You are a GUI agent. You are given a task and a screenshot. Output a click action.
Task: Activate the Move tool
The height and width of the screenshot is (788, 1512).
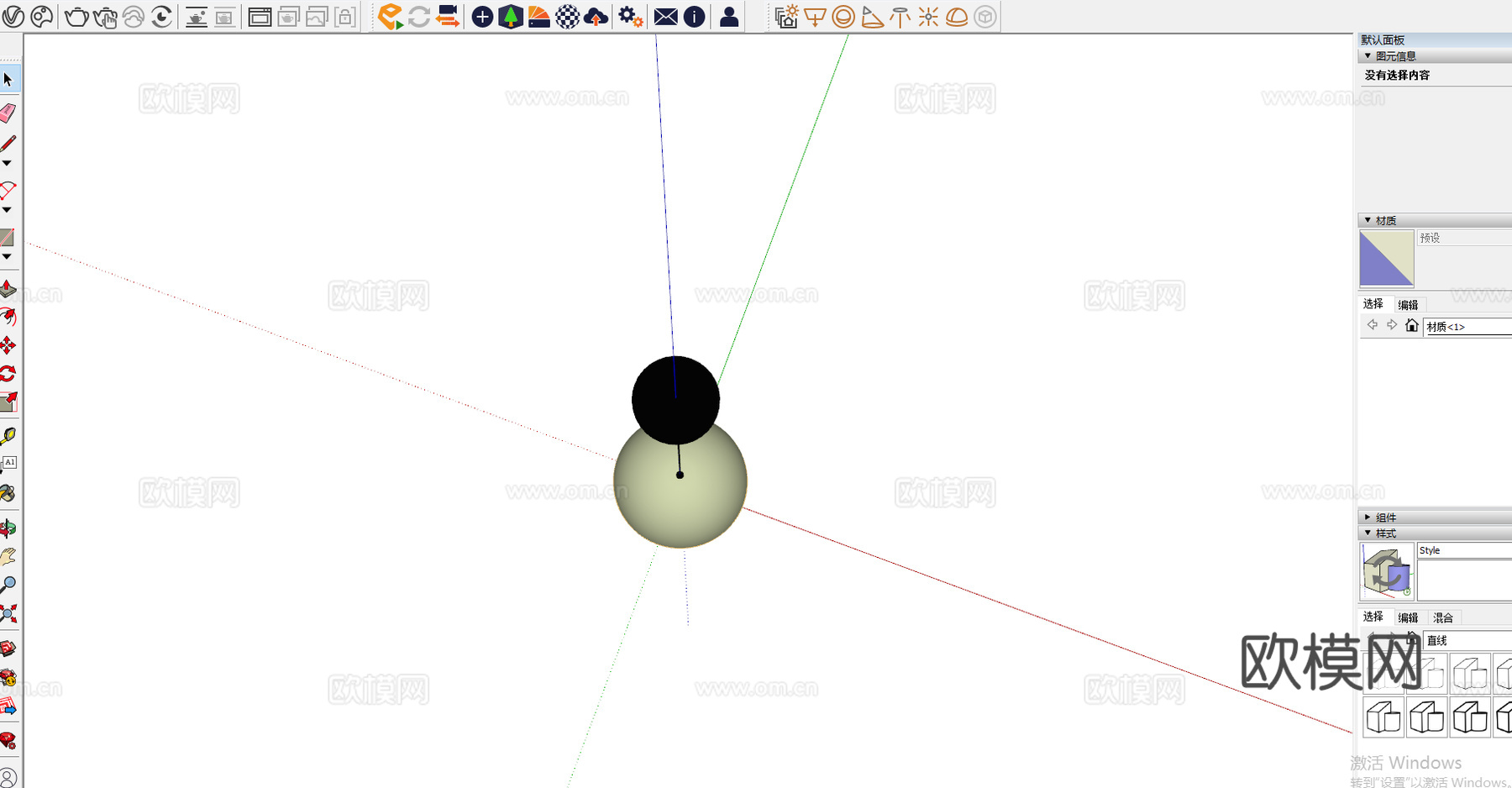pyautogui.click(x=8, y=345)
